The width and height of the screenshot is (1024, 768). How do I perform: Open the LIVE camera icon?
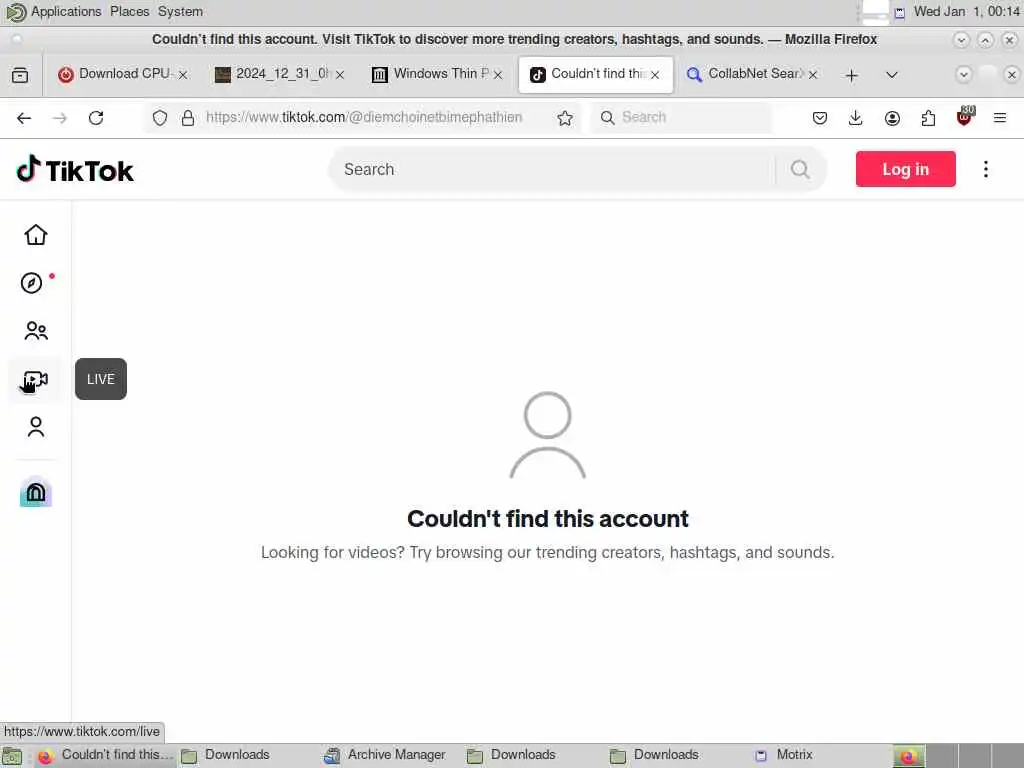36,379
